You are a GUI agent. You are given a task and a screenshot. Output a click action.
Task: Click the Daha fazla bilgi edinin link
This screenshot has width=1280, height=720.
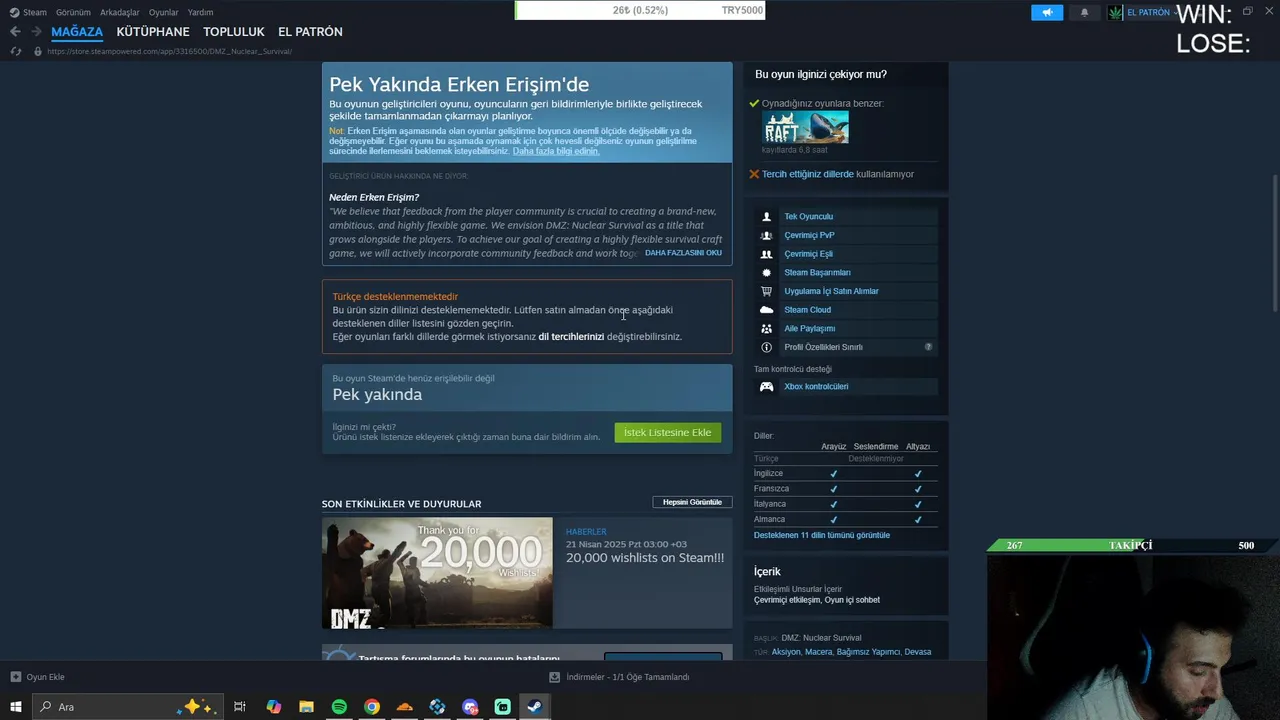[x=556, y=151]
